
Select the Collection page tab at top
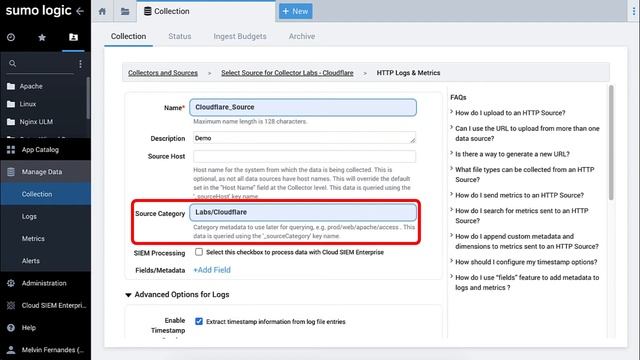pyautogui.click(x=206, y=11)
